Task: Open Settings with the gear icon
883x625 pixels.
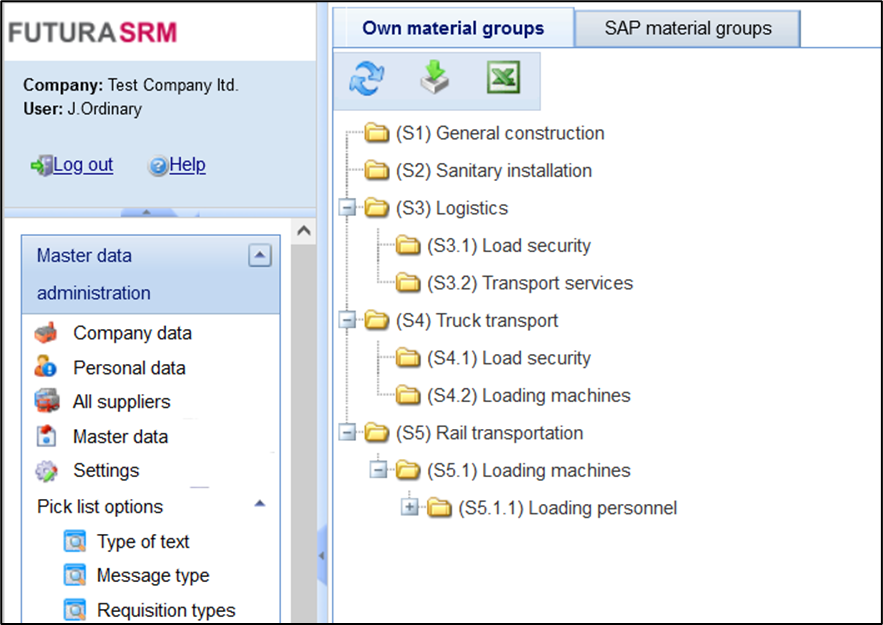Action: pos(105,470)
